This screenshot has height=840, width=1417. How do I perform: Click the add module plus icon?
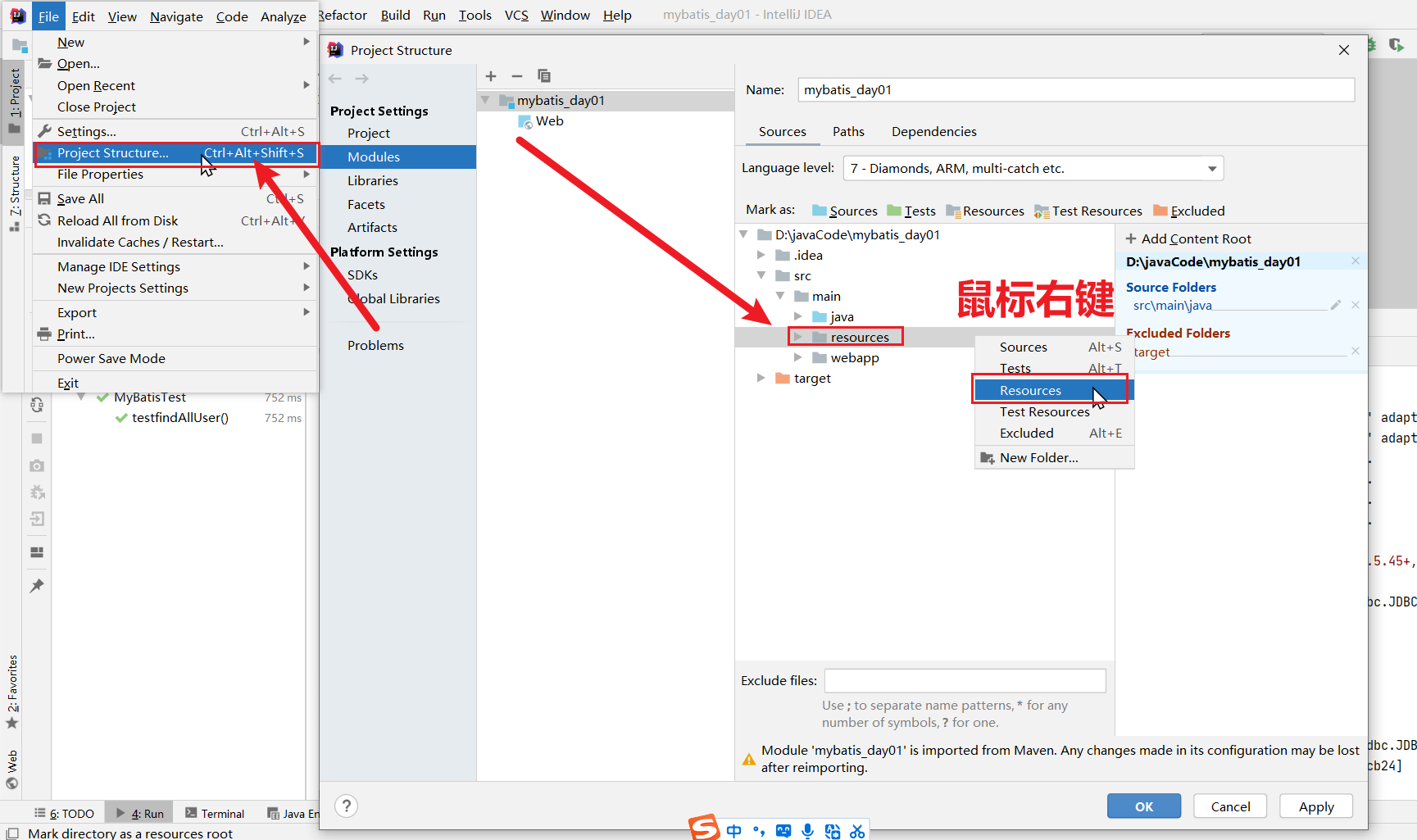click(491, 76)
